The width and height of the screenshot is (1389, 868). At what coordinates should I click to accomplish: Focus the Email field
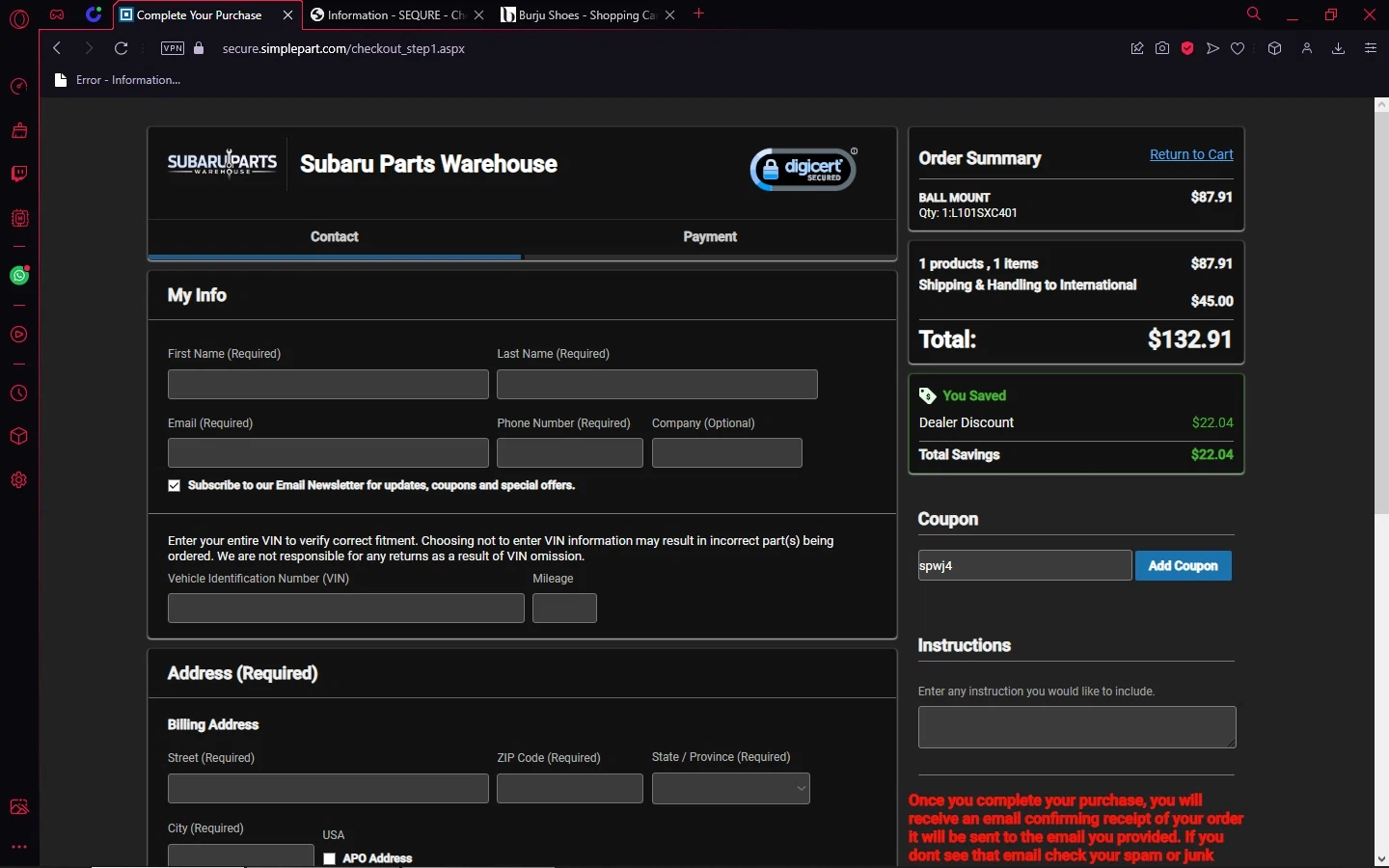tap(328, 453)
